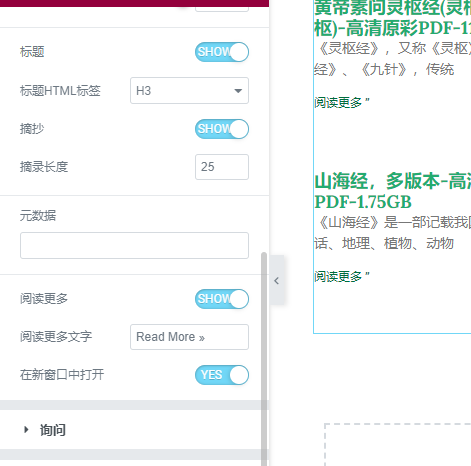Toggle the 阅读更多 SHOW switch
The width and height of the screenshot is (471, 466).
[222, 299]
